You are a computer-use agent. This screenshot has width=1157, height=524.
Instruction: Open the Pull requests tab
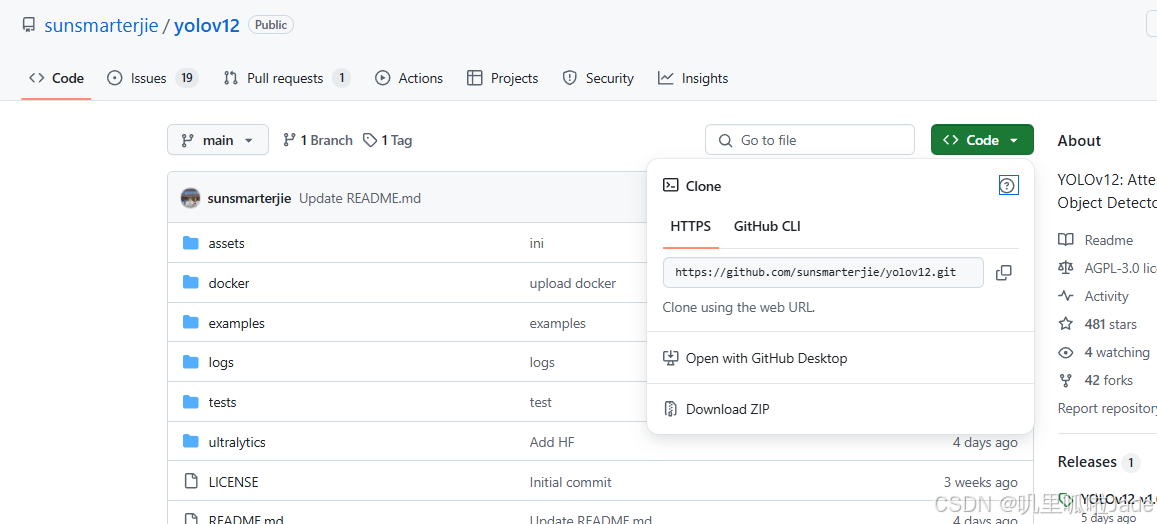pyautogui.click(x=286, y=78)
